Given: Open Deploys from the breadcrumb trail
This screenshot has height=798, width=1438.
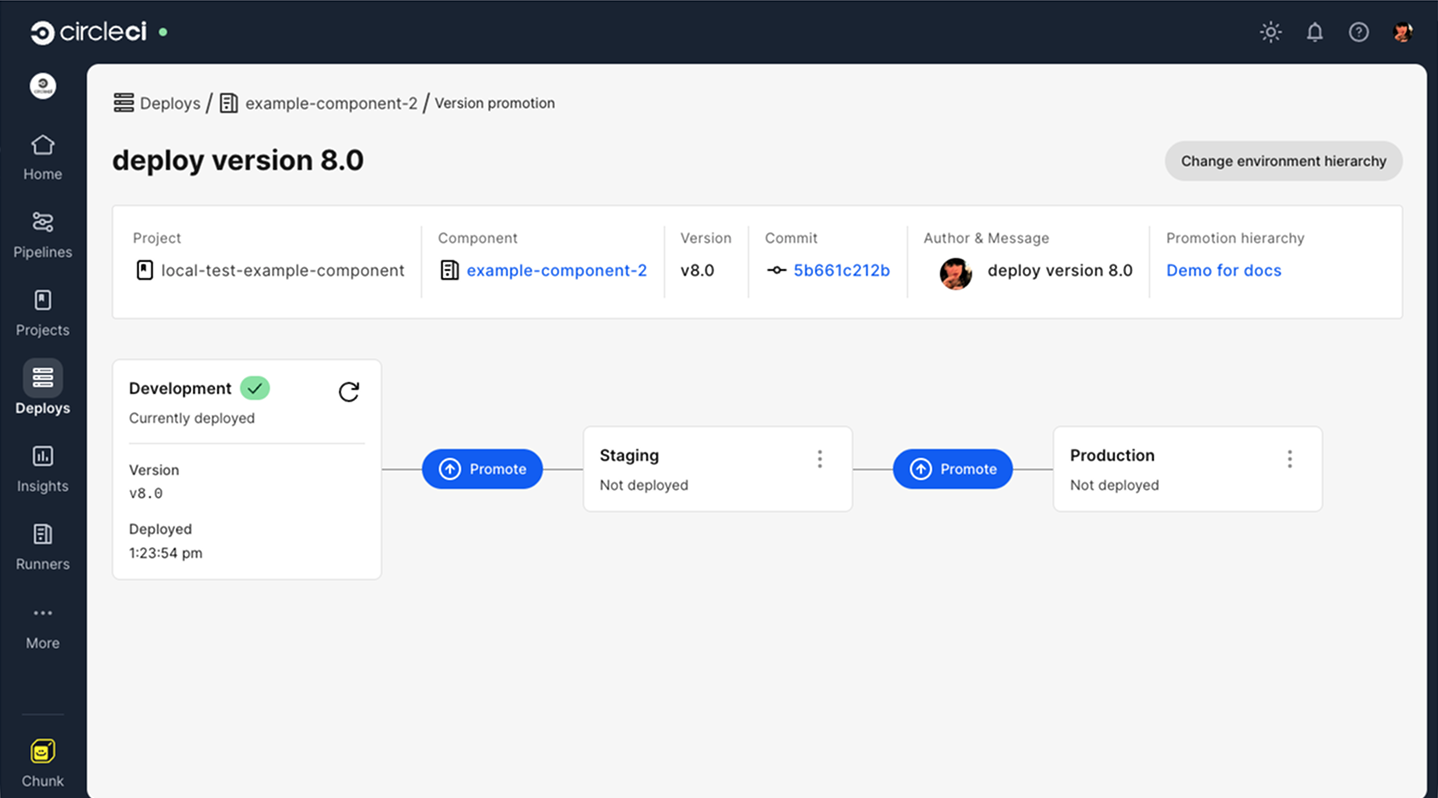Looking at the screenshot, I should [169, 102].
